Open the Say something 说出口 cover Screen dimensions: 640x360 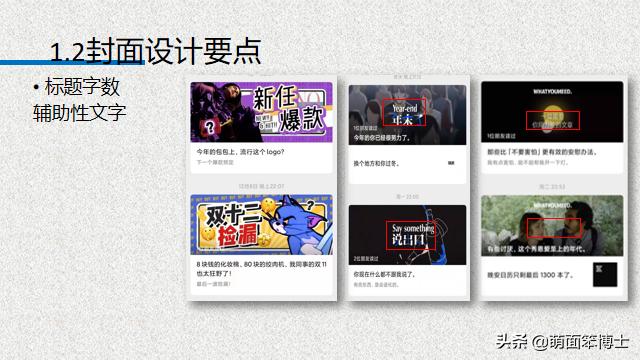(x=407, y=235)
